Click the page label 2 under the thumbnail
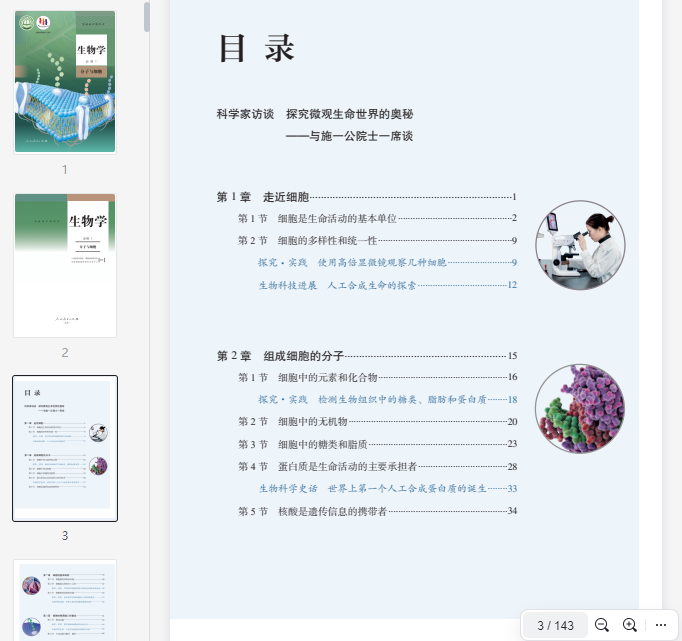682x641 pixels. tap(65, 353)
